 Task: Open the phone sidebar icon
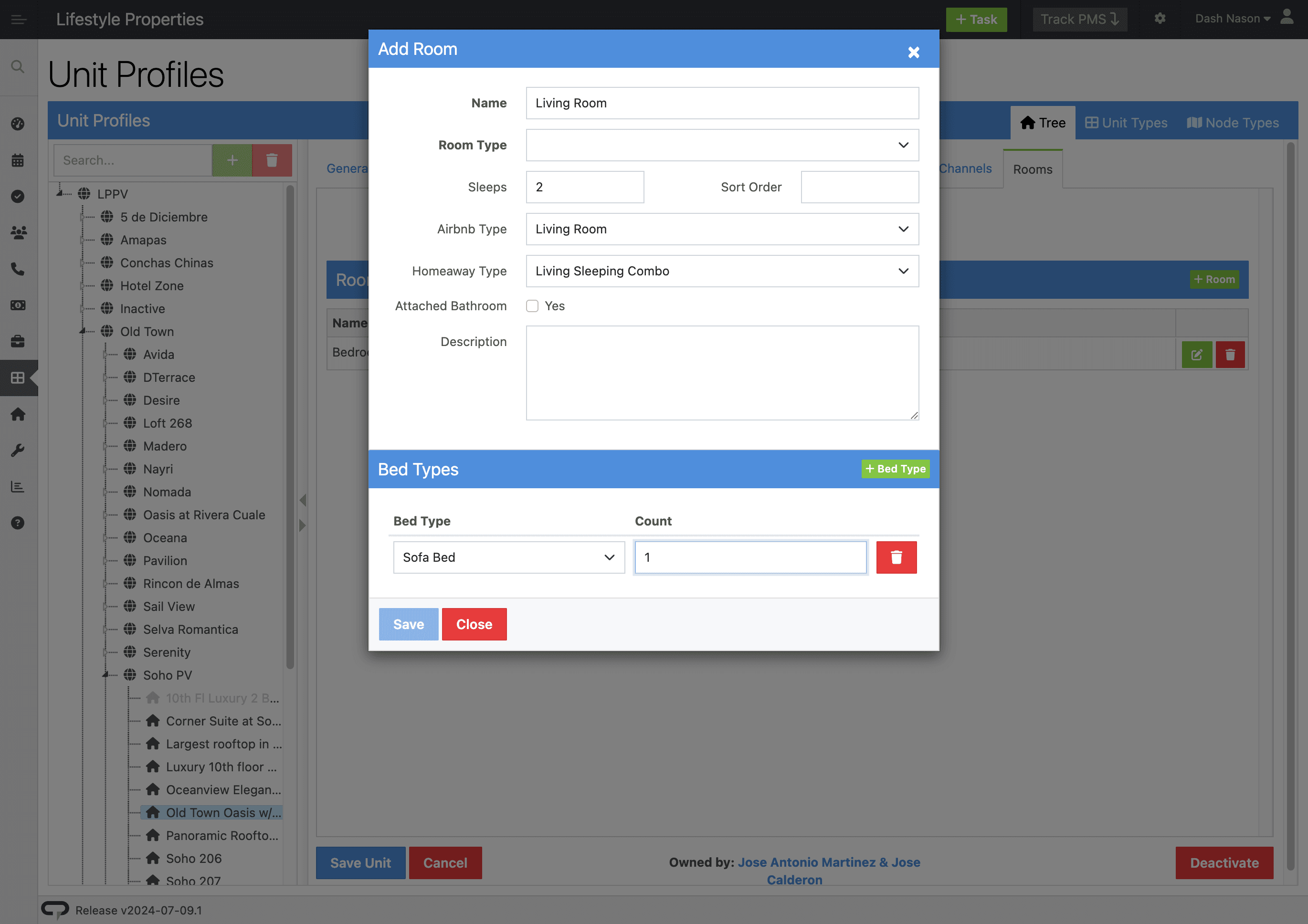coord(18,269)
